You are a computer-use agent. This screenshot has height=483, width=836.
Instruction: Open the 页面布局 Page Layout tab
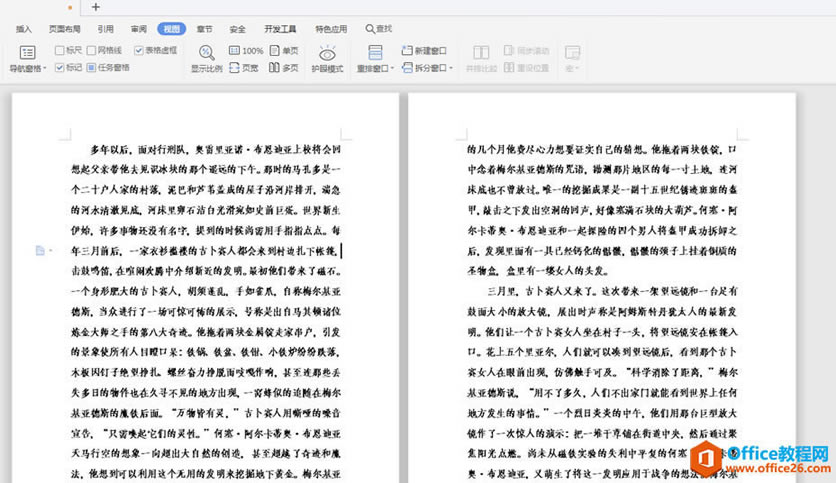65,29
